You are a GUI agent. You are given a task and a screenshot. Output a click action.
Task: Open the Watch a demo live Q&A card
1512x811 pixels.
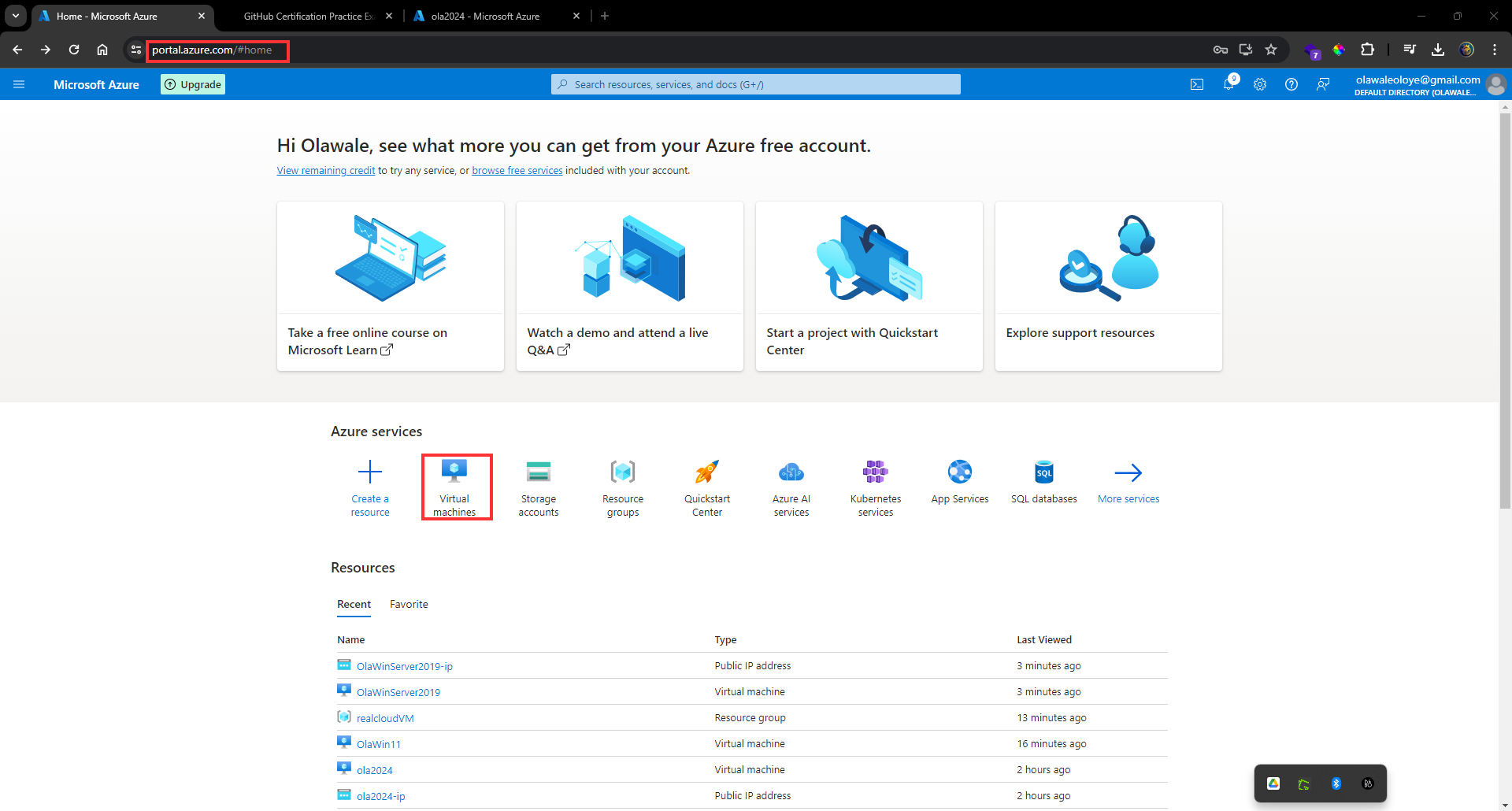pos(630,286)
